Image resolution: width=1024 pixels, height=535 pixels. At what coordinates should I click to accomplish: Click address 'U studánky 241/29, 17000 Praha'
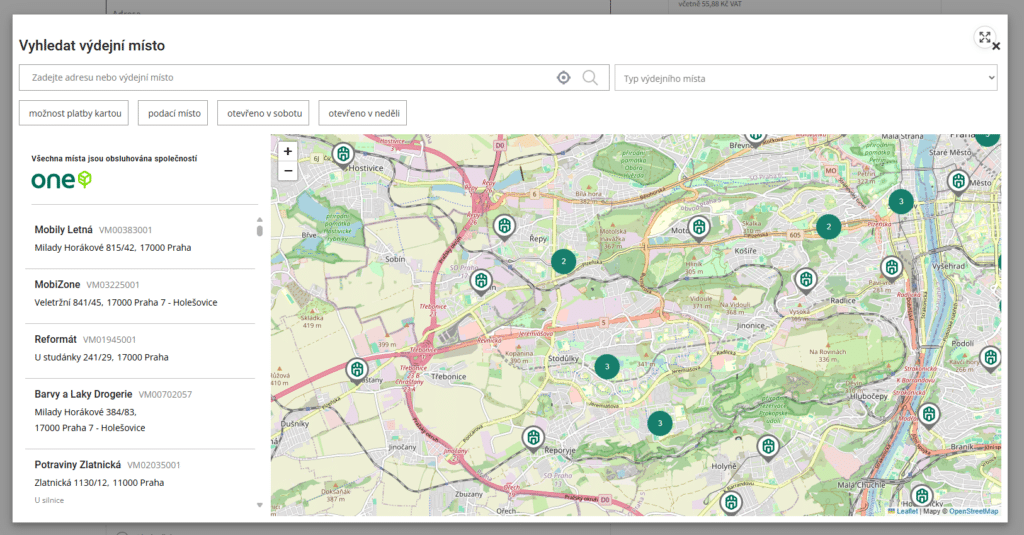coord(101,357)
